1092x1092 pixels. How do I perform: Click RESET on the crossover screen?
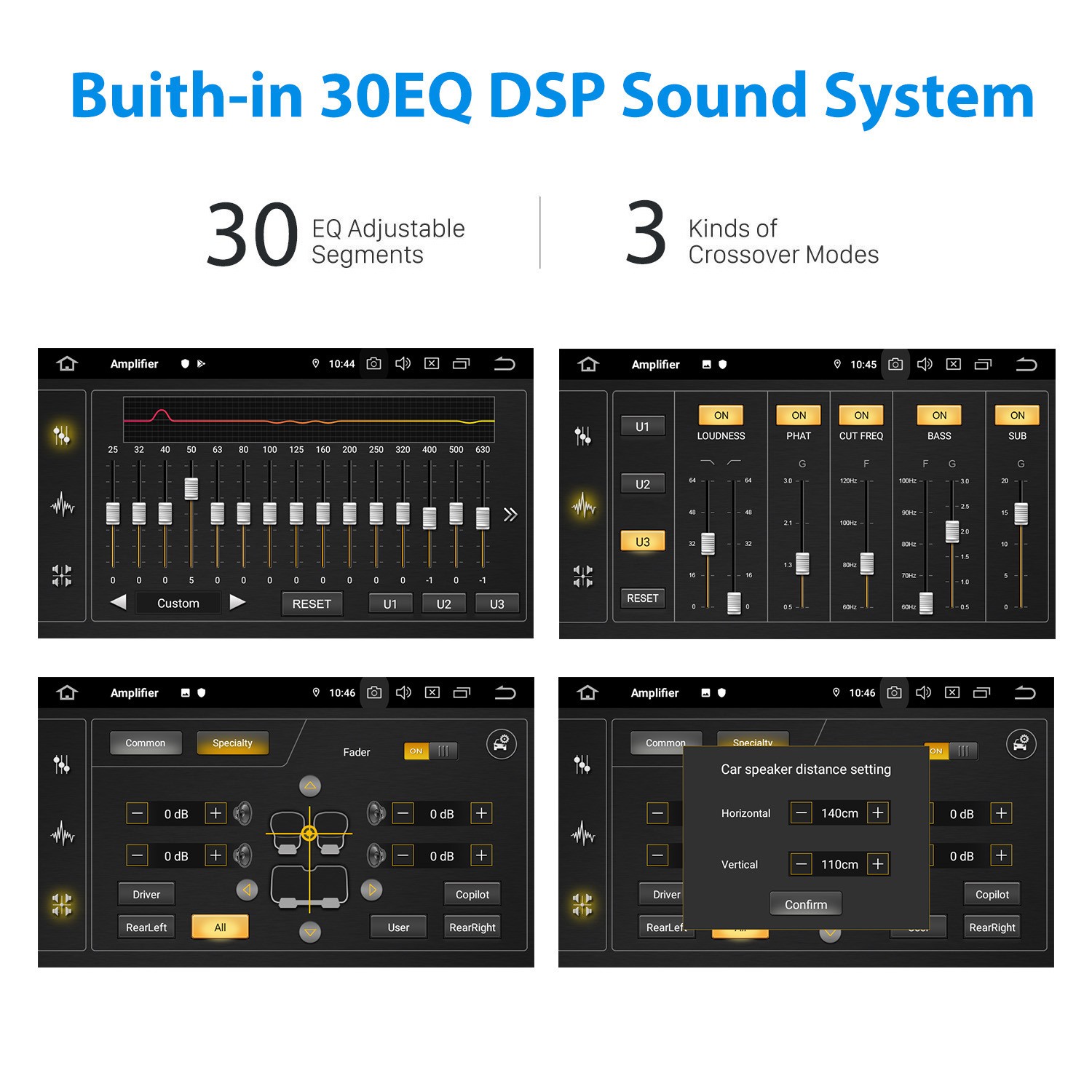642,598
